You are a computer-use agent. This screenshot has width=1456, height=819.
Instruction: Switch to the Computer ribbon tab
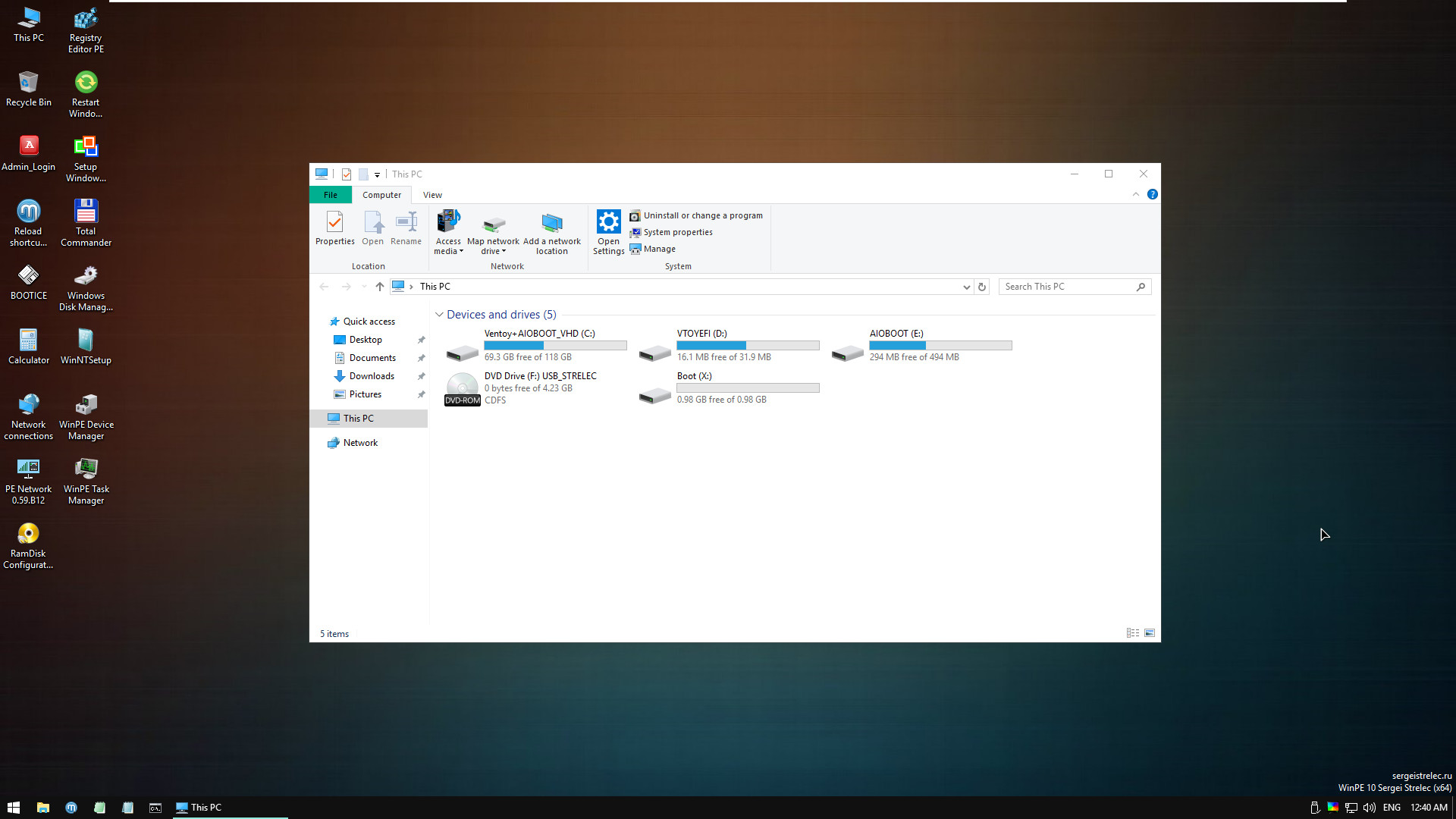pos(381,195)
